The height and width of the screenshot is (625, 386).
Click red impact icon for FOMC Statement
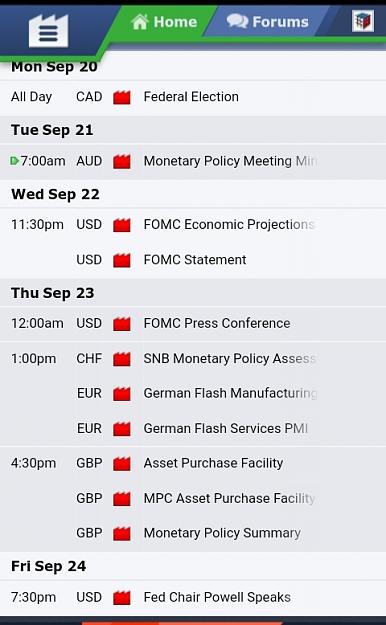tap(122, 260)
